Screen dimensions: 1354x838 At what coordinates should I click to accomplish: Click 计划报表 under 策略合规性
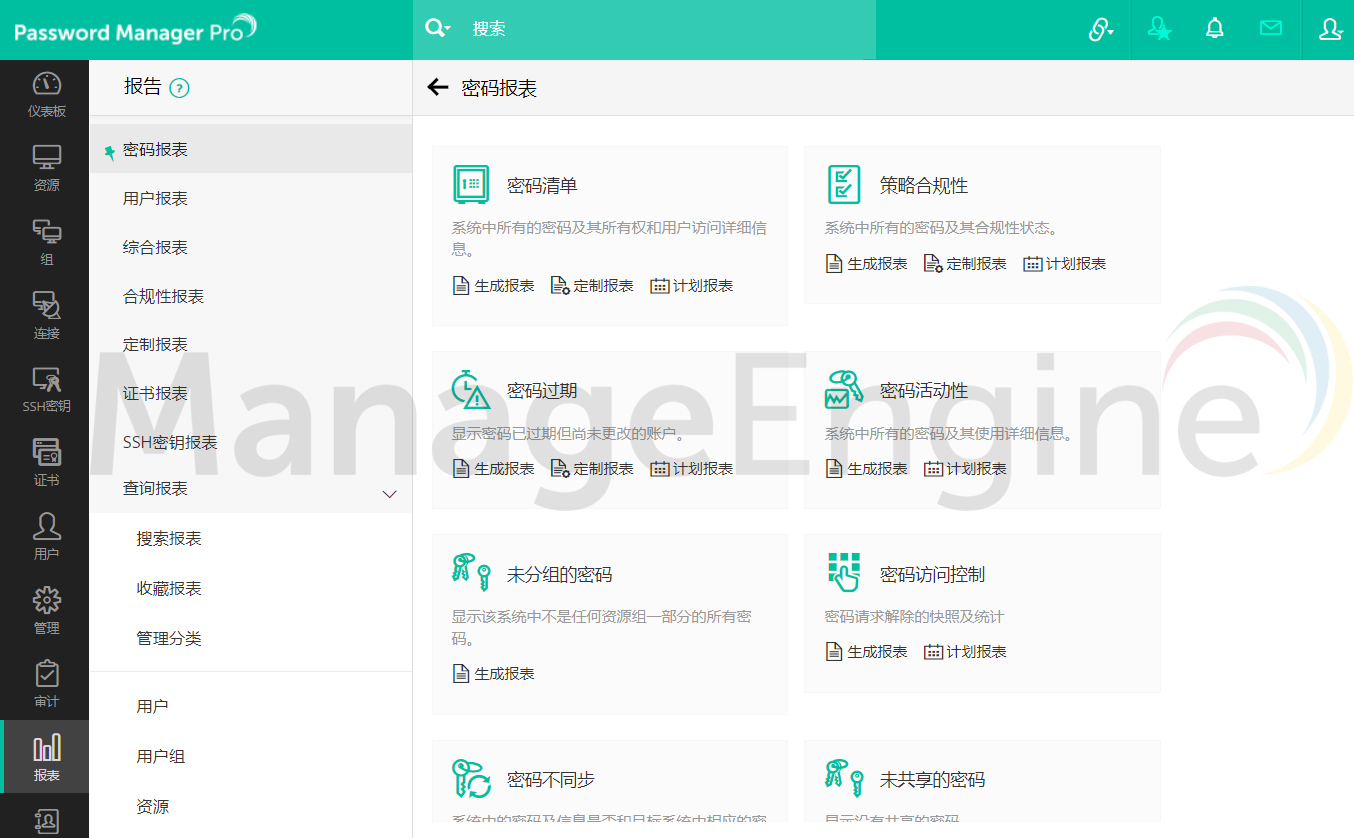(x=1065, y=263)
